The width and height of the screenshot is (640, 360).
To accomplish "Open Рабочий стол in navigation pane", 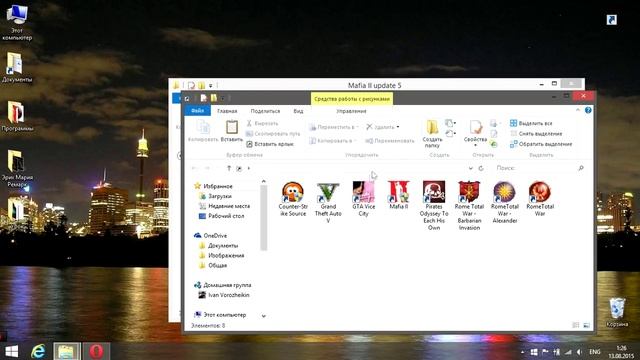I will (x=222, y=216).
